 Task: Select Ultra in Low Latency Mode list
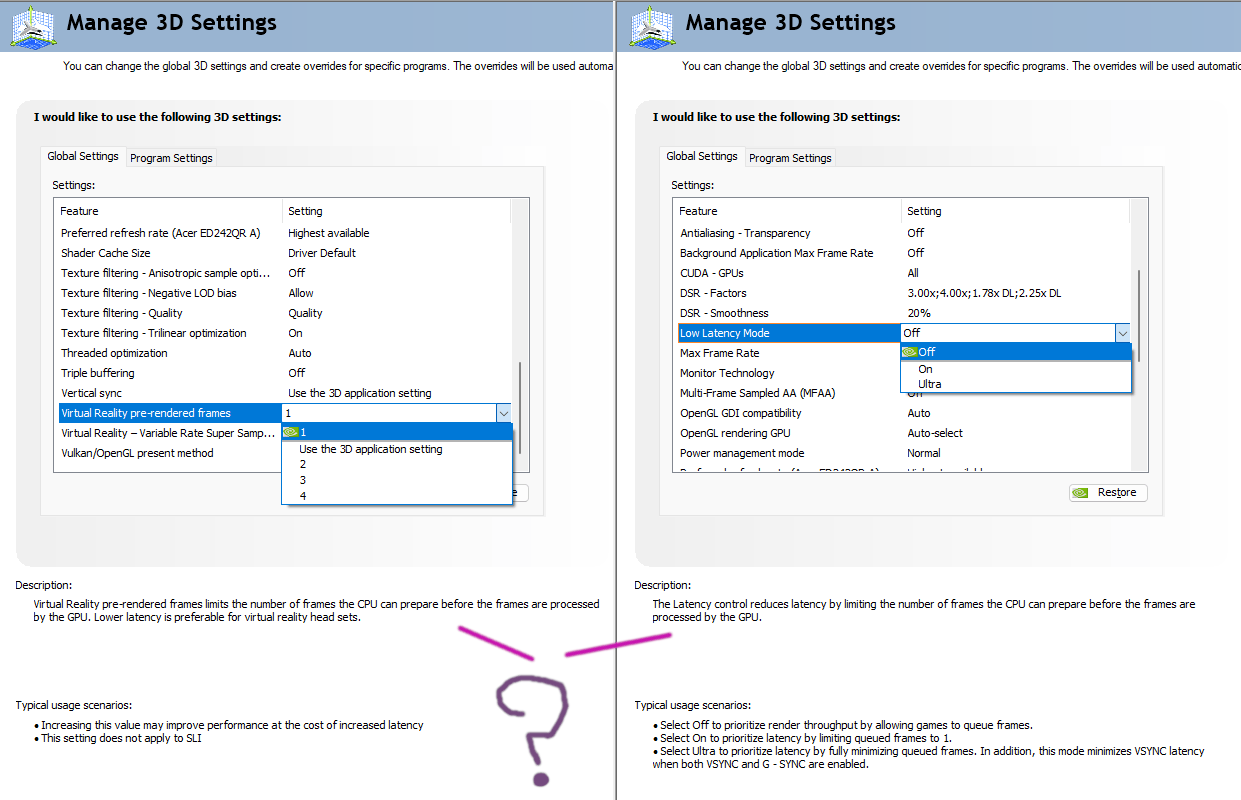pos(929,384)
